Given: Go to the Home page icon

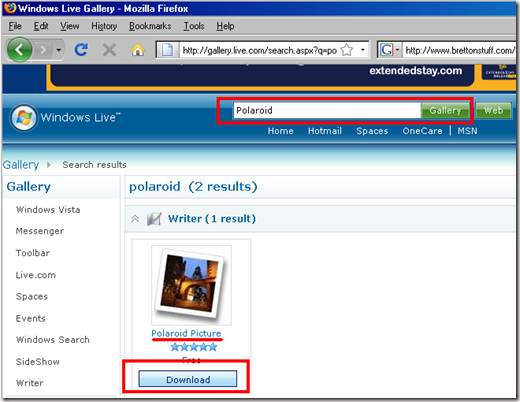Looking at the screenshot, I should coord(138,50).
